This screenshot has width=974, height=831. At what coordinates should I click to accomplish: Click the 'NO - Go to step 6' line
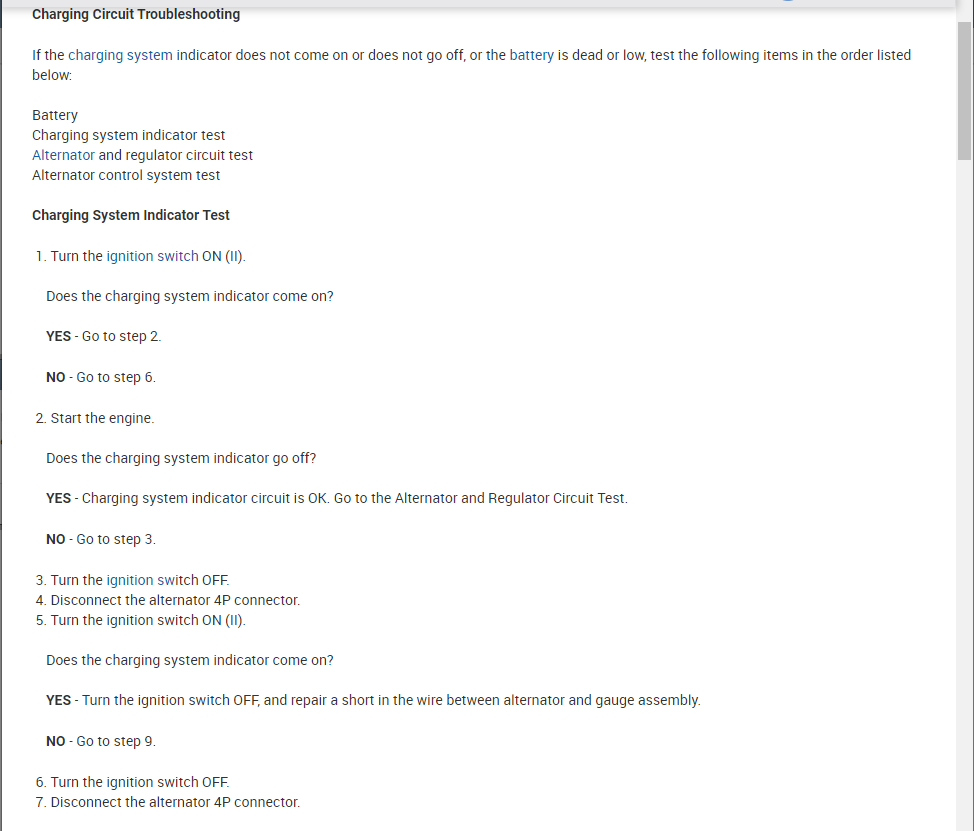[101, 377]
